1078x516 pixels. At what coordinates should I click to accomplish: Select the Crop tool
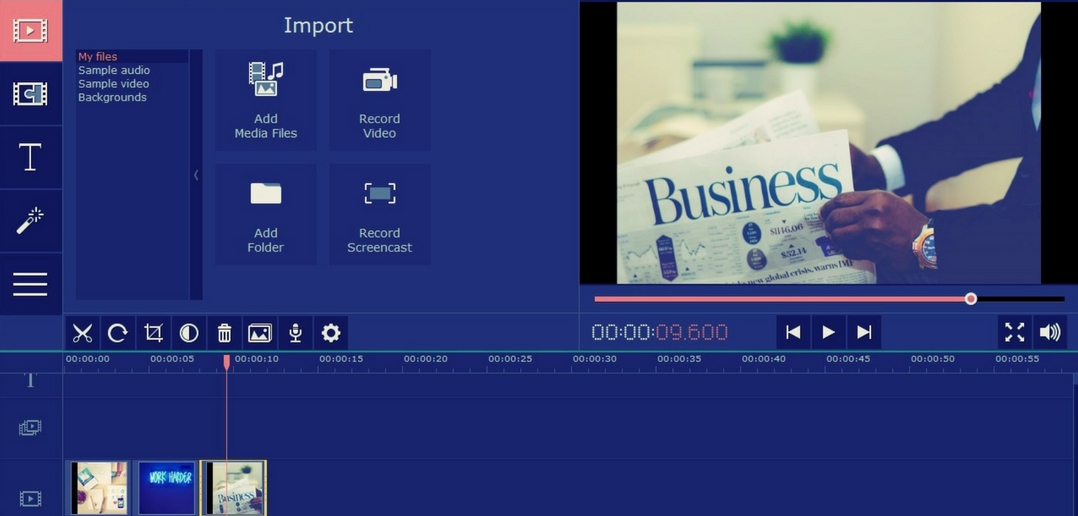tap(153, 333)
